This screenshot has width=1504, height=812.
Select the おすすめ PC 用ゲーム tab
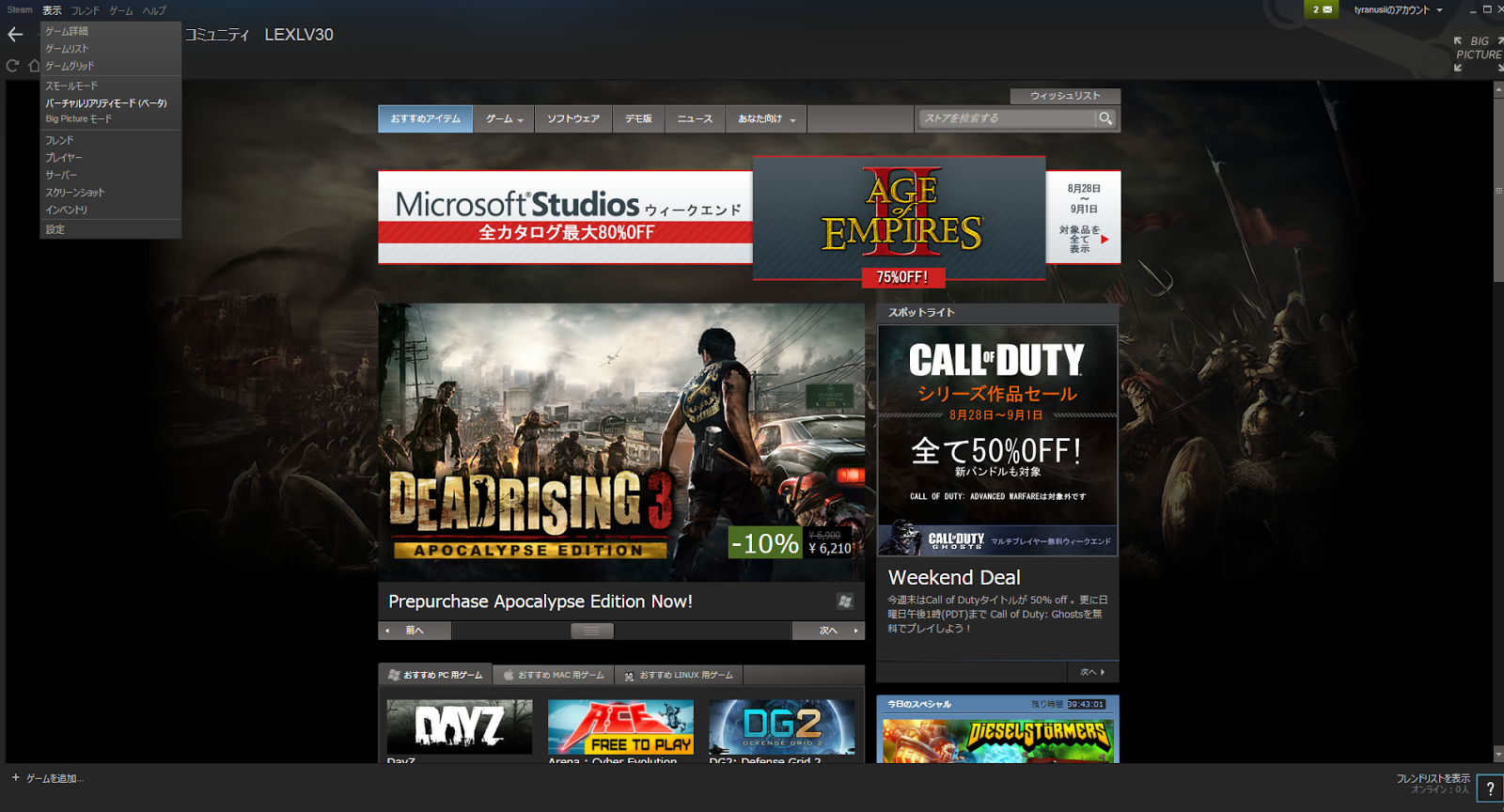[x=435, y=675]
